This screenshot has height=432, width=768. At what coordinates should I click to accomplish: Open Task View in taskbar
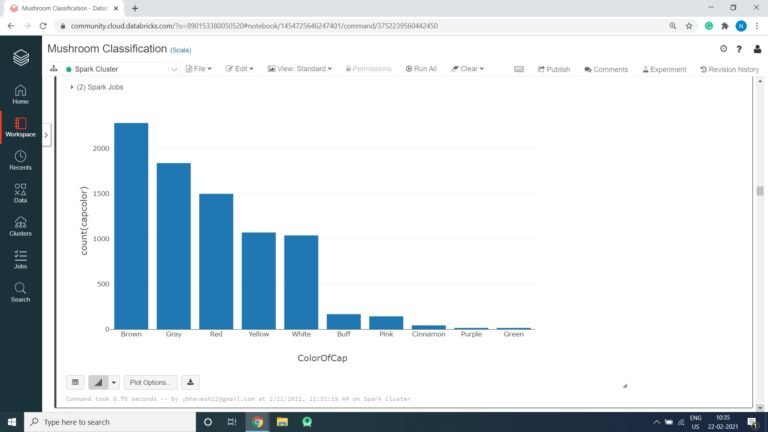click(x=232, y=422)
